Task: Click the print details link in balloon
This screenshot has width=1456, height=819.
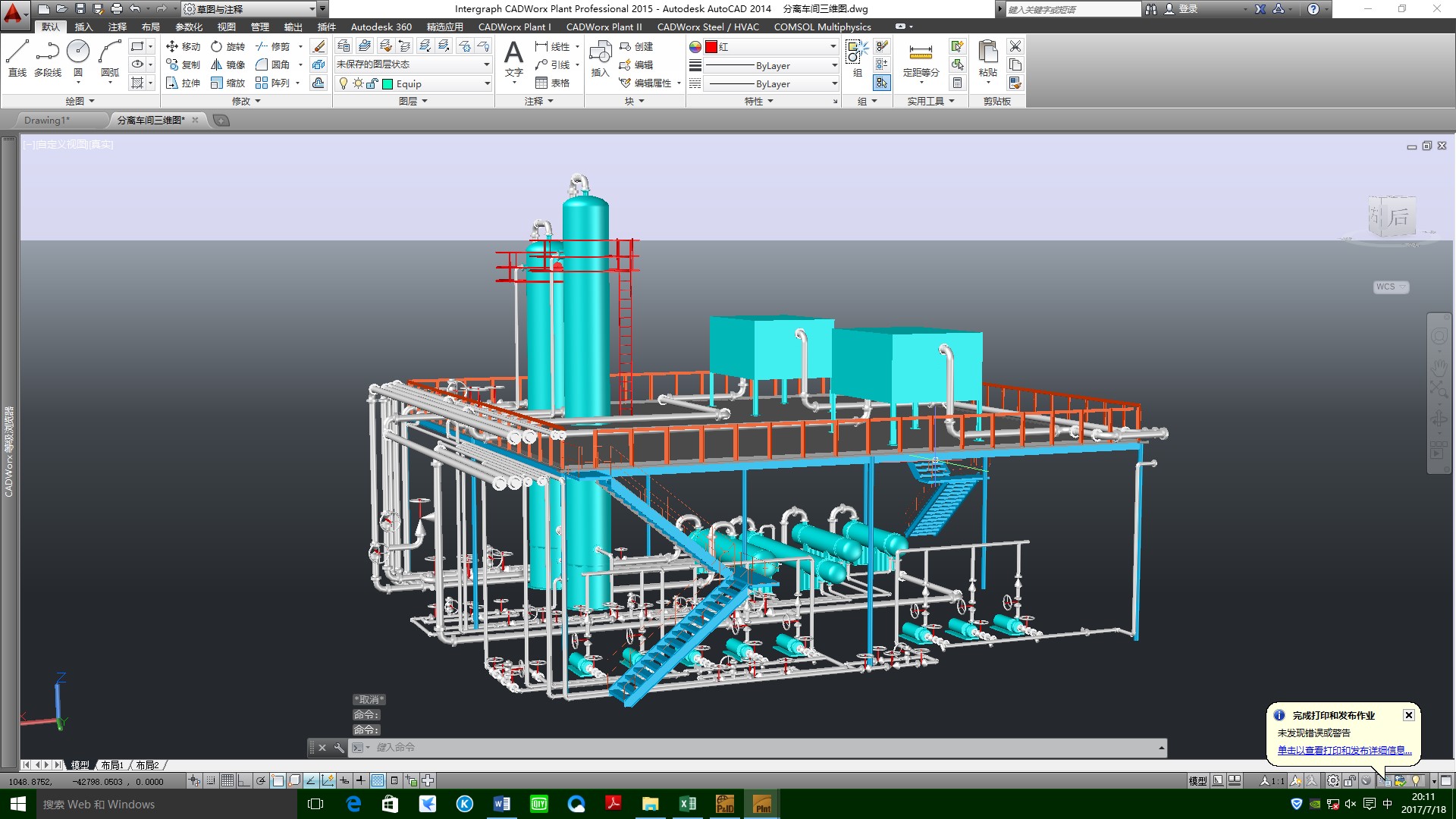Action: (x=1344, y=750)
